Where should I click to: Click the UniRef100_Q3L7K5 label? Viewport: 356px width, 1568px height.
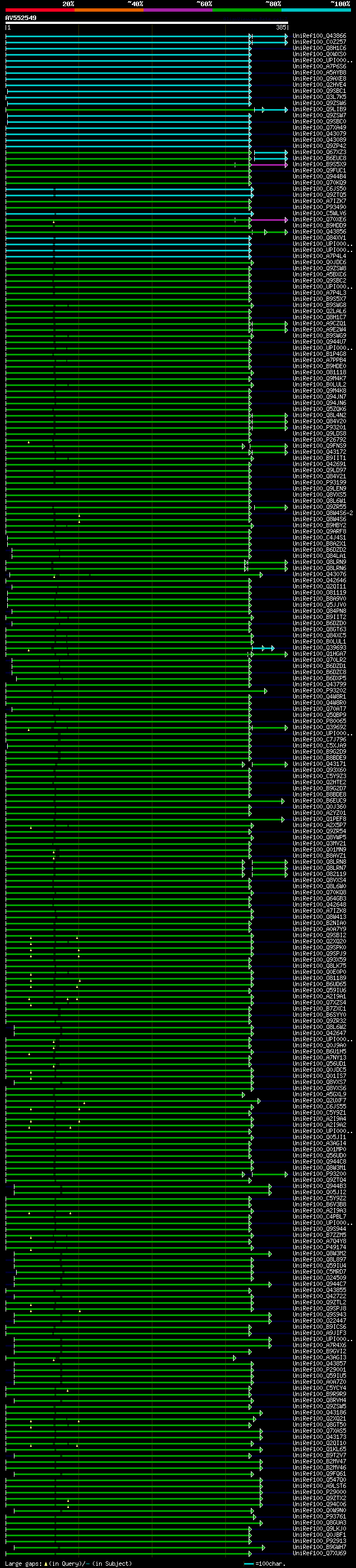pos(319,97)
